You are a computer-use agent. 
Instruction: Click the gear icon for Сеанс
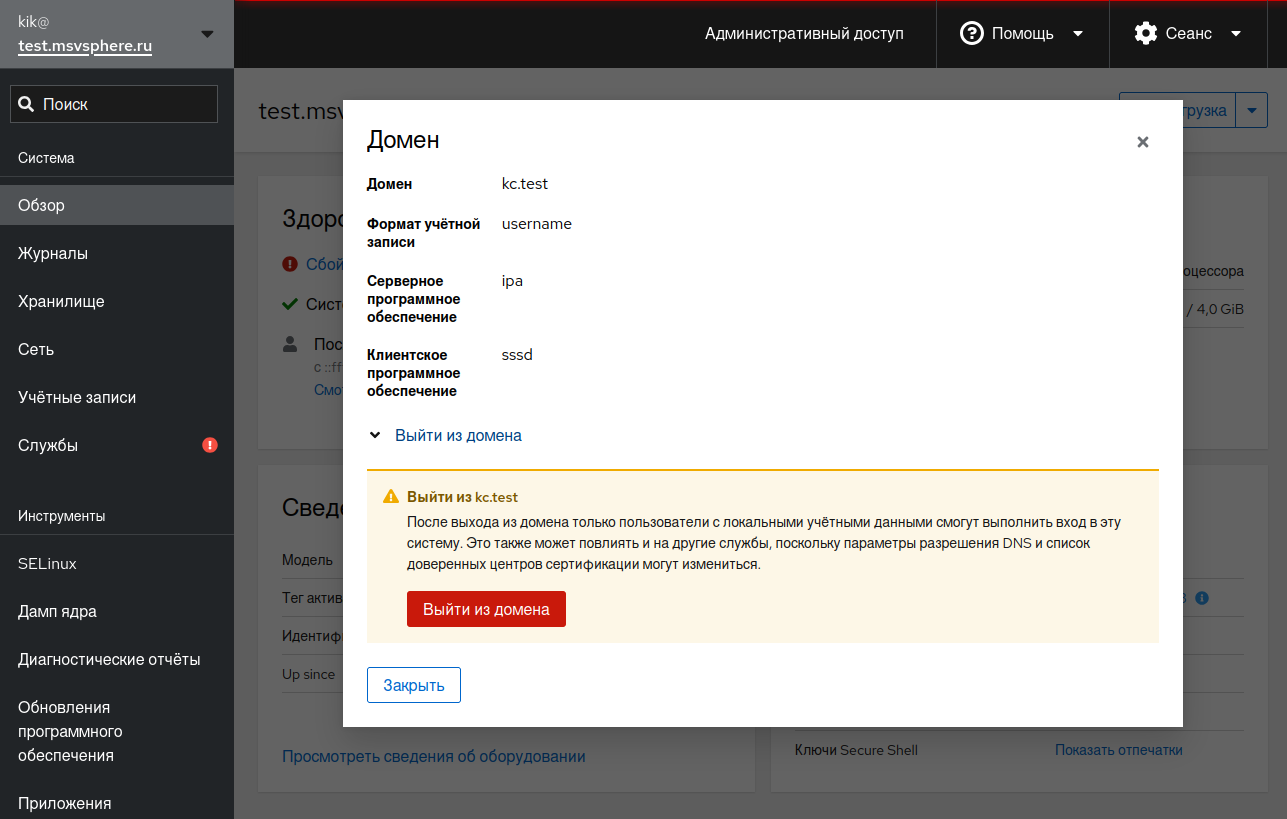1145,34
